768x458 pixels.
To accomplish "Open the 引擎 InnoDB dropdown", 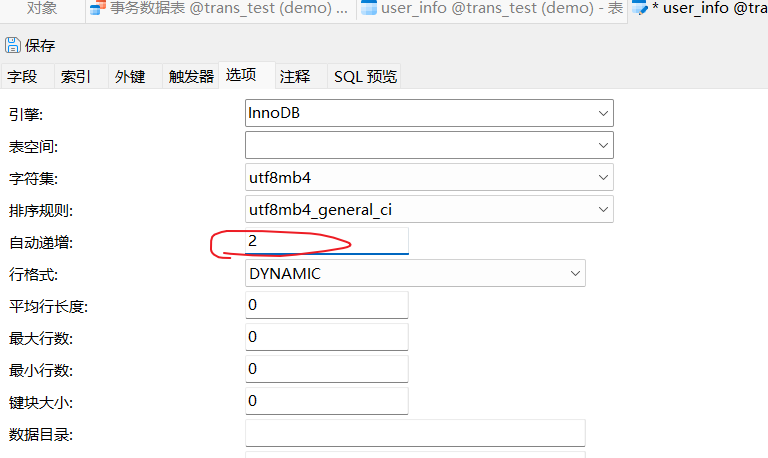I will click(603, 113).
